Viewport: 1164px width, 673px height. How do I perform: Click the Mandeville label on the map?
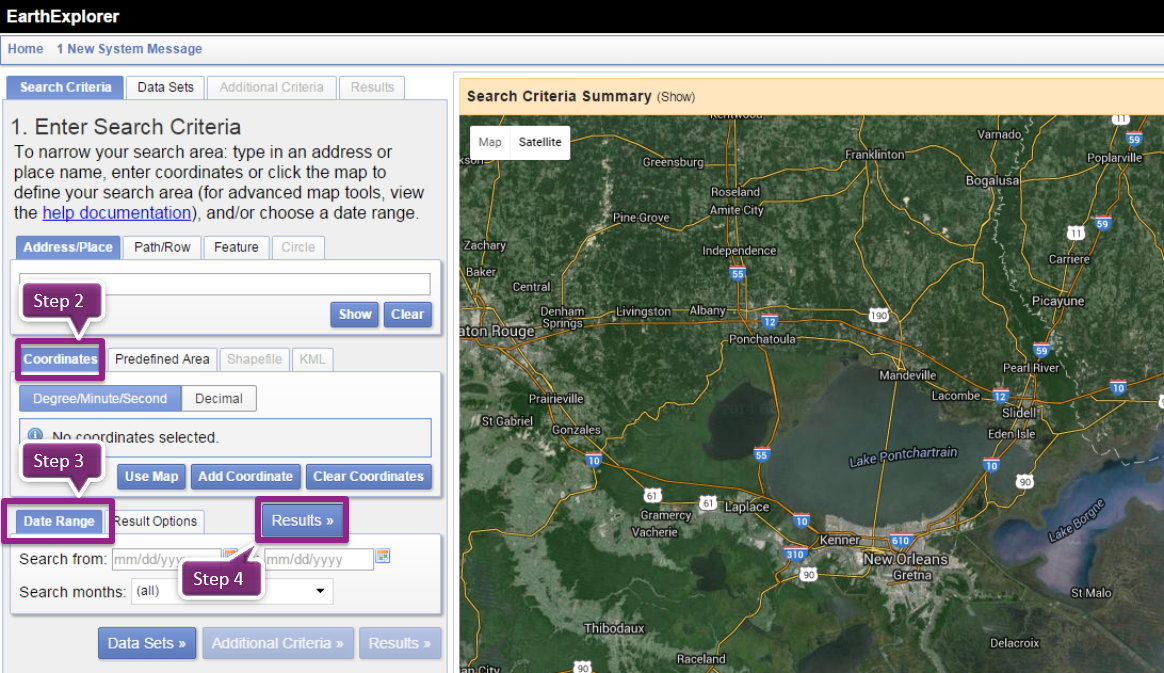coord(908,375)
